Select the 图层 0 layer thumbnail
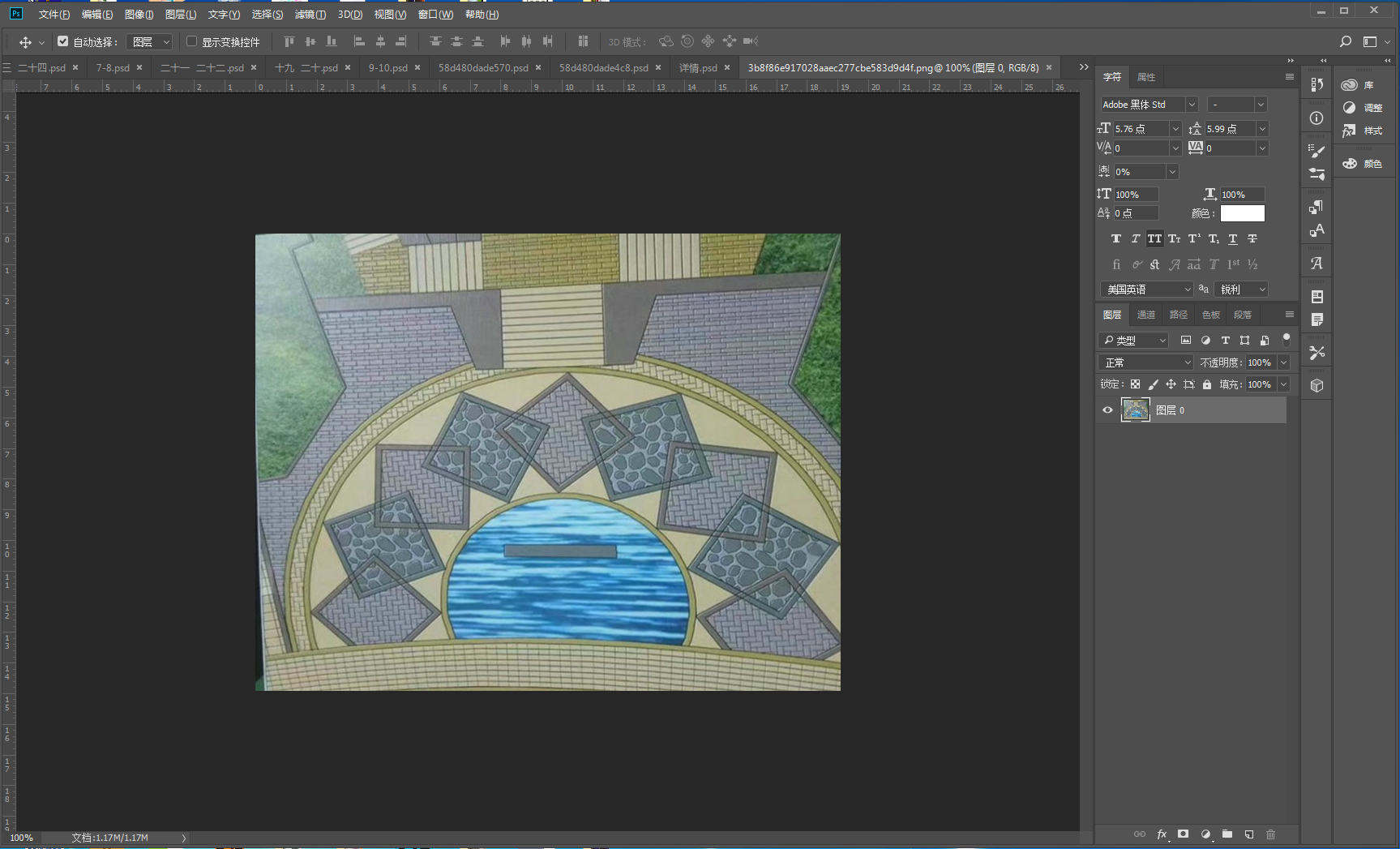The image size is (1400, 849). (1136, 410)
